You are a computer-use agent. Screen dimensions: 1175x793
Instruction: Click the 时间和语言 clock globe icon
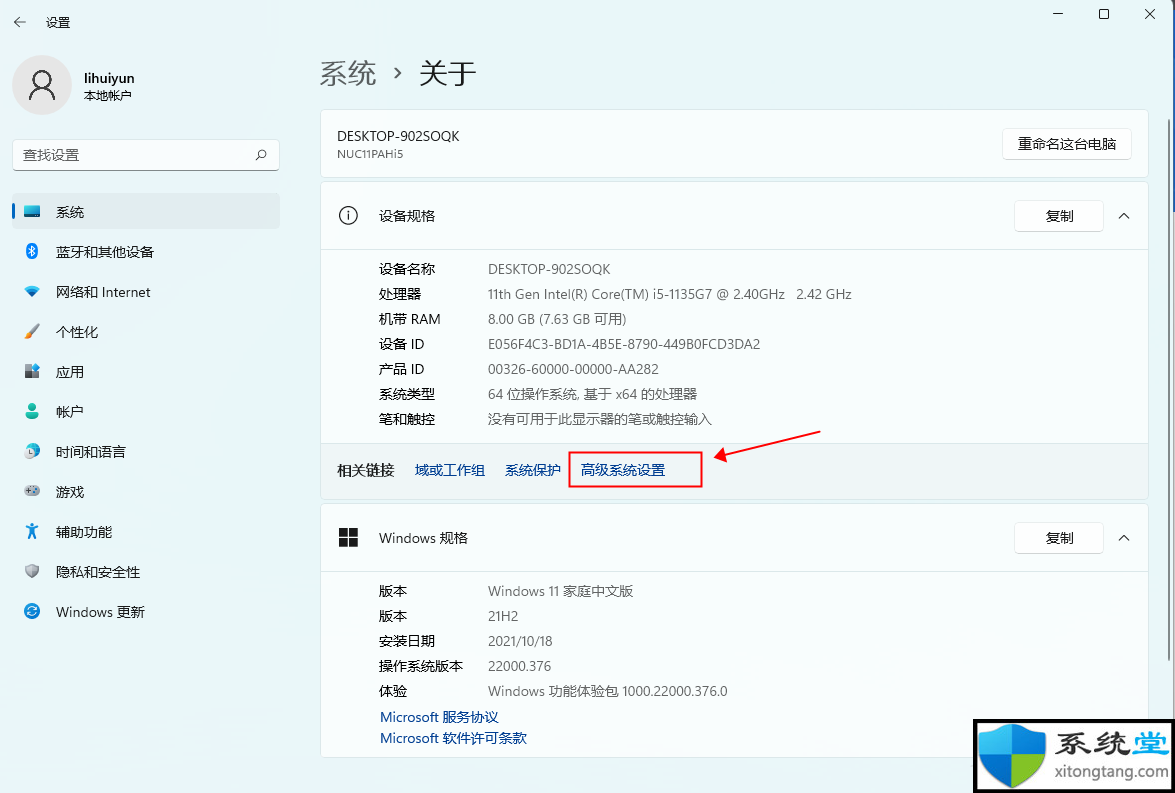pyautogui.click(x=32, y=452)
